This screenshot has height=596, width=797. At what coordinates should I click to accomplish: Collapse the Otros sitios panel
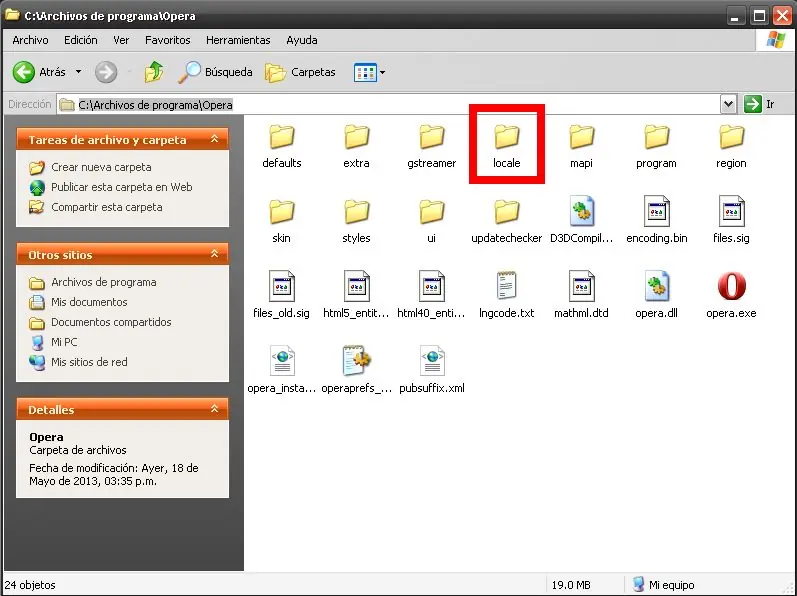pyautogui.click(x=214, y=254)
